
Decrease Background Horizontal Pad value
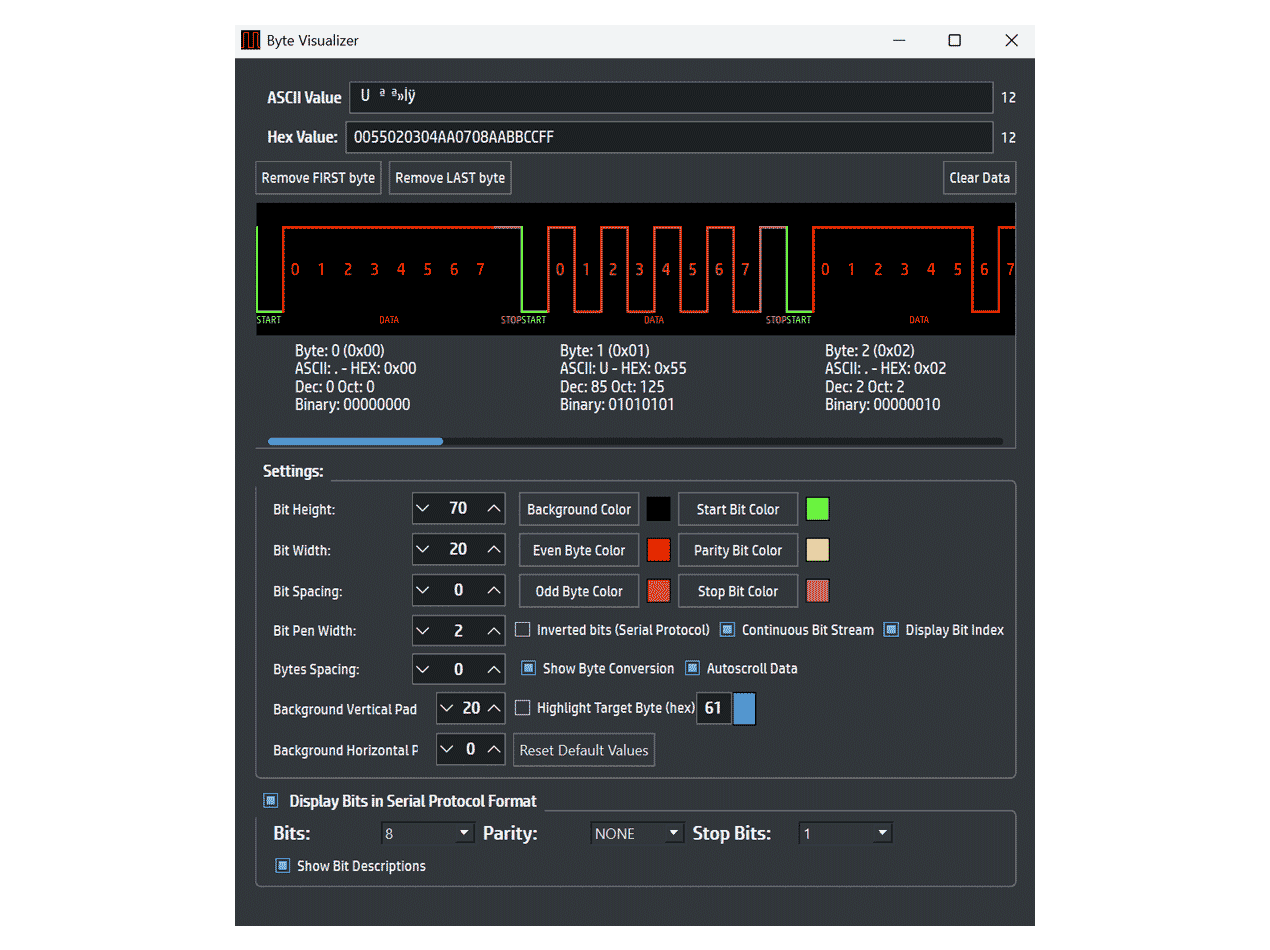tap(447, 749)
